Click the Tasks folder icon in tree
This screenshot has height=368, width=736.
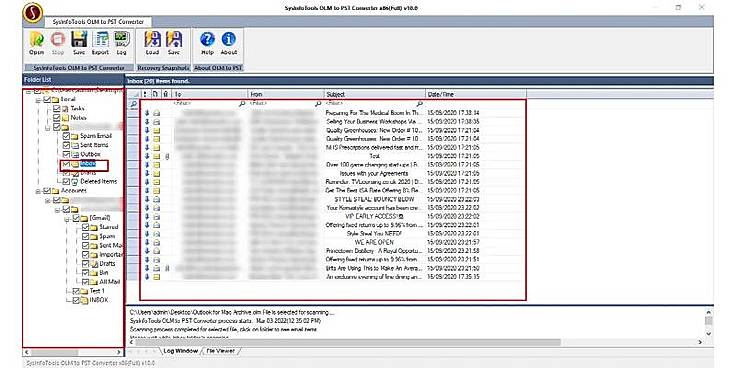pos(66,108)
